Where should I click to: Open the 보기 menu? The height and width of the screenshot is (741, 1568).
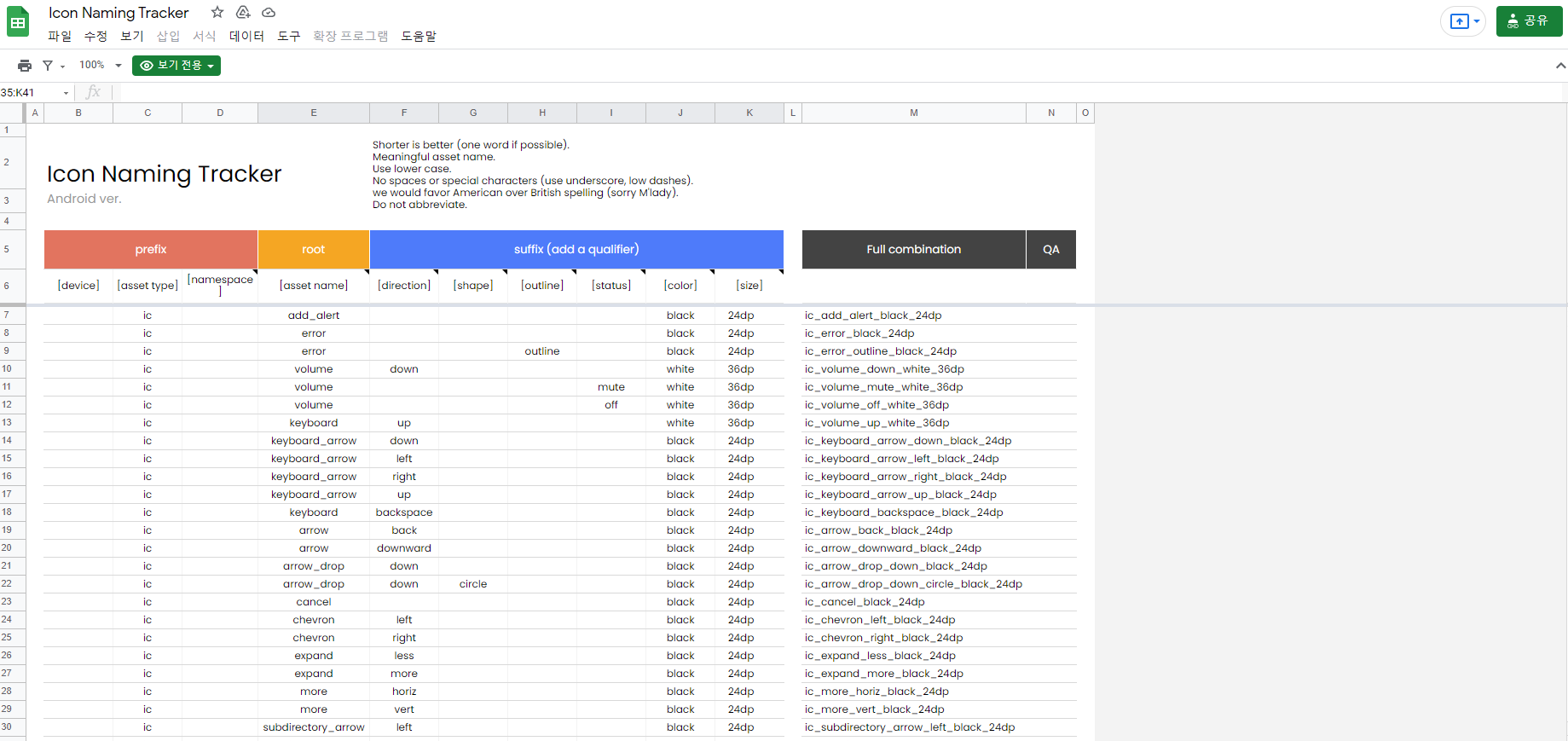click(x=132, y=36)
